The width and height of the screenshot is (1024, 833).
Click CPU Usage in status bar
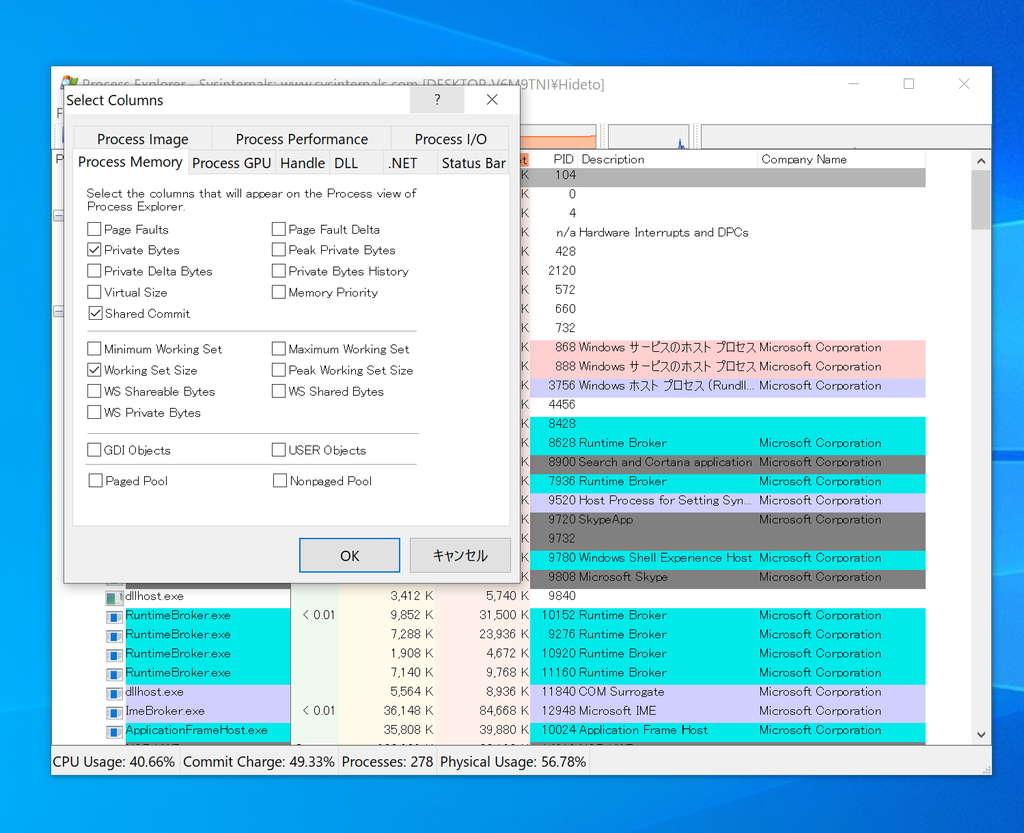[x=114, y=762]
